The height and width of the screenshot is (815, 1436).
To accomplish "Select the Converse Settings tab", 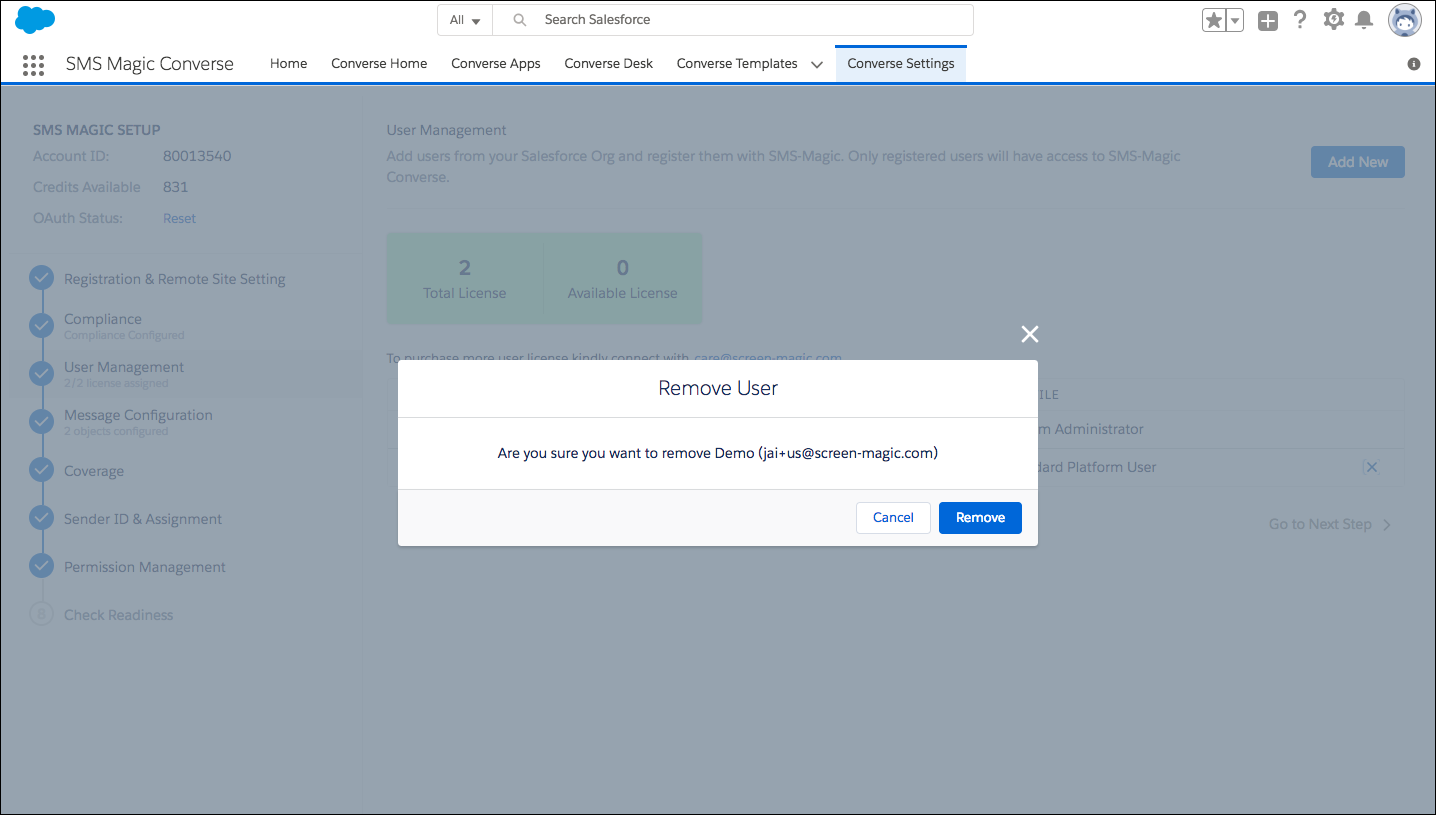I will [901, 63].
